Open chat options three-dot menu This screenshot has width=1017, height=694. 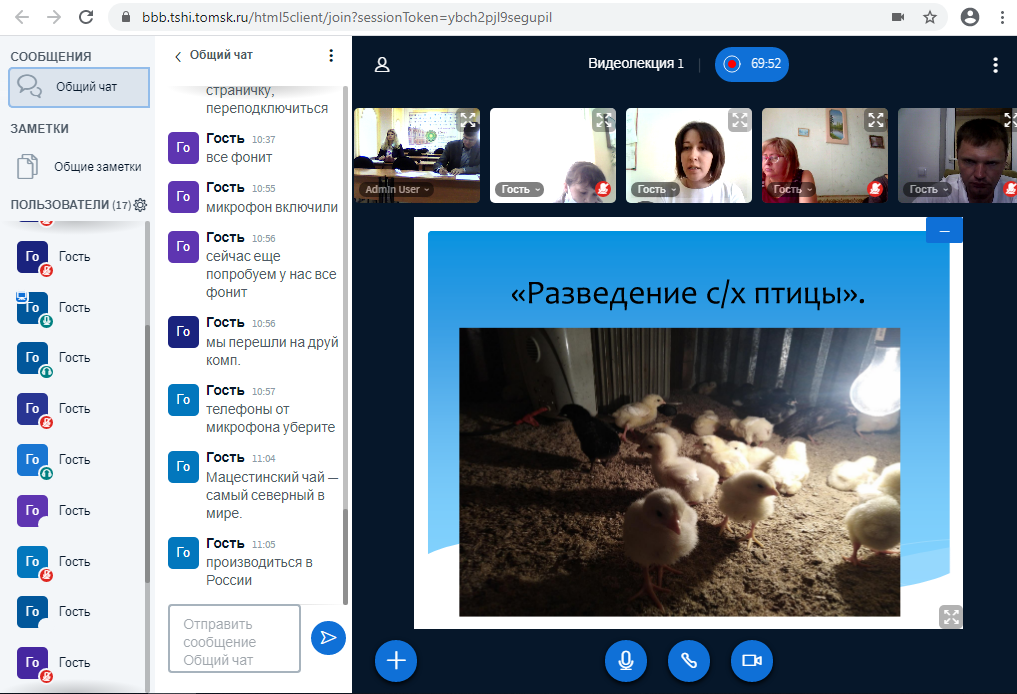click(x=332, y=56)
